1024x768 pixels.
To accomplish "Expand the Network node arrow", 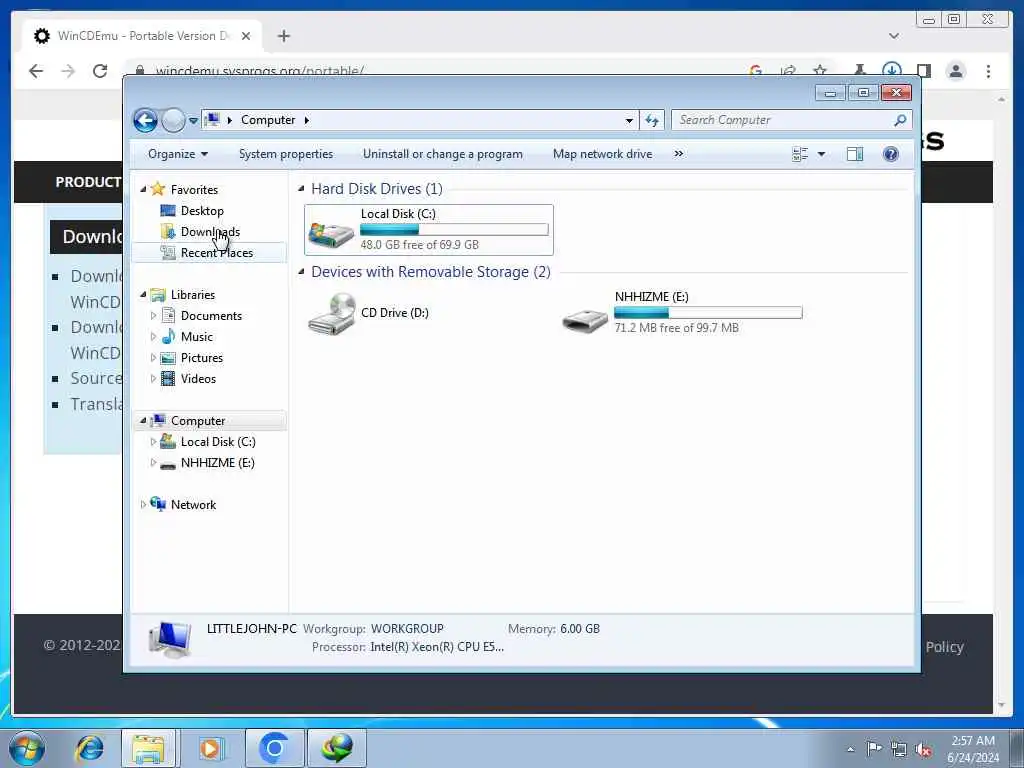I will tap(143, 504).
